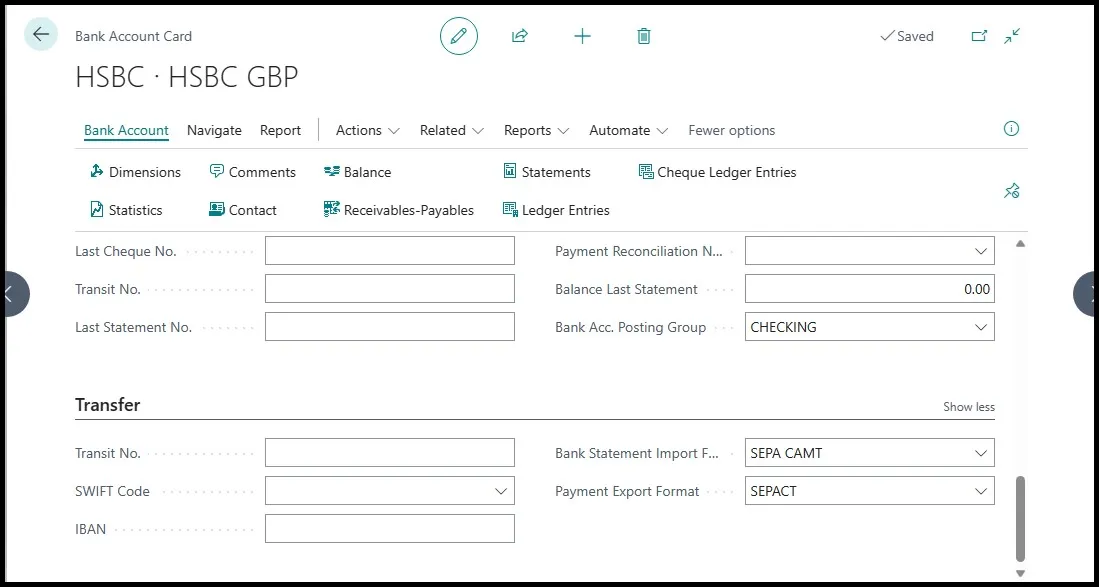This screenshot has width=1099, height=587.
Task: Open card in new window icon
Action: click(x=979, y=36)
